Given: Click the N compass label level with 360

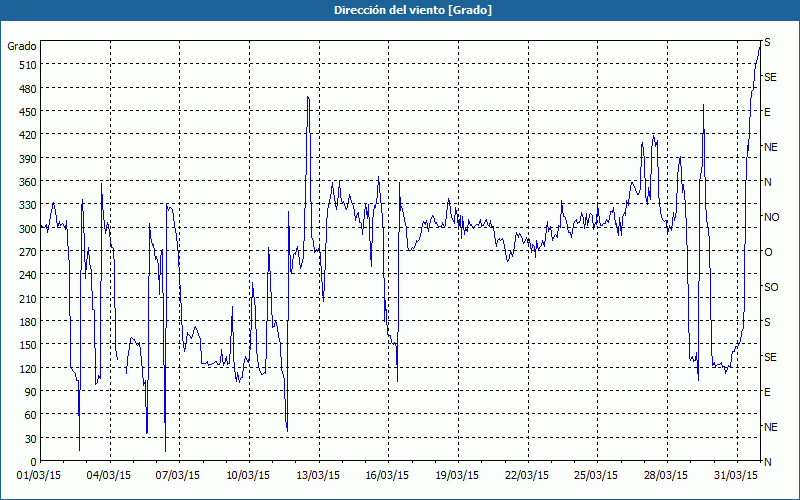Looking at the screenshot, I should (768, 182).
